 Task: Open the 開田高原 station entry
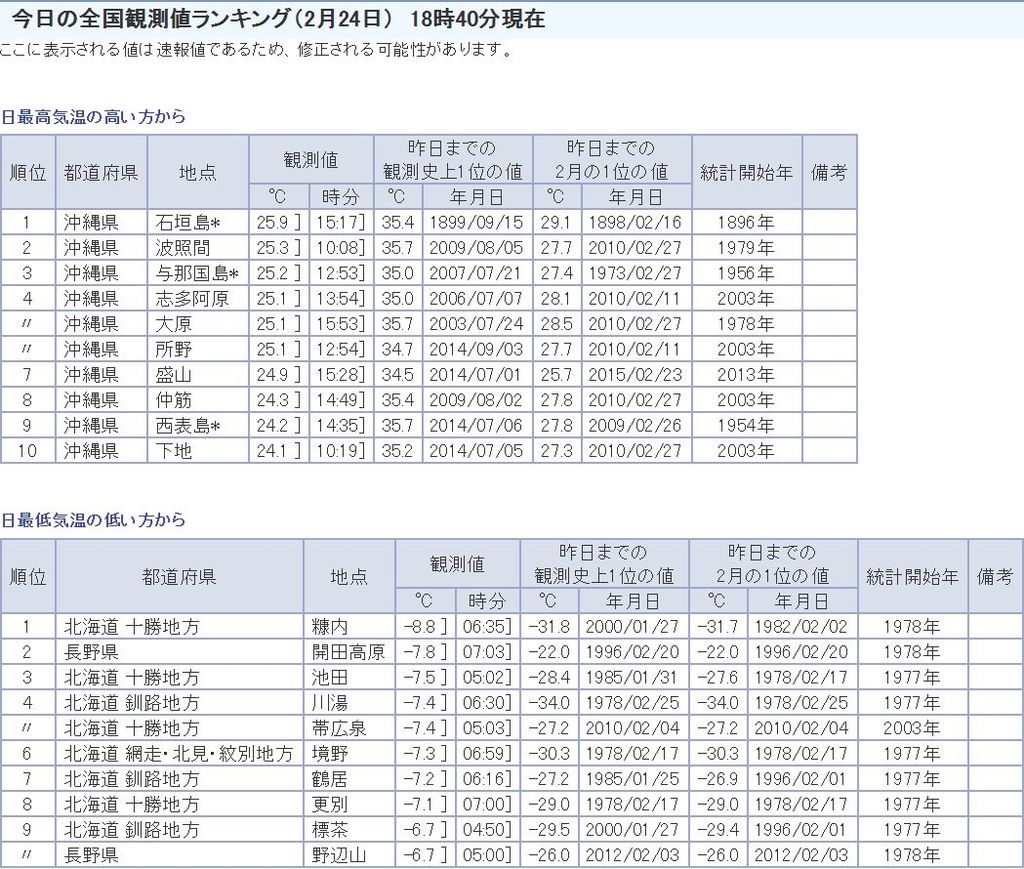point(348,652)
